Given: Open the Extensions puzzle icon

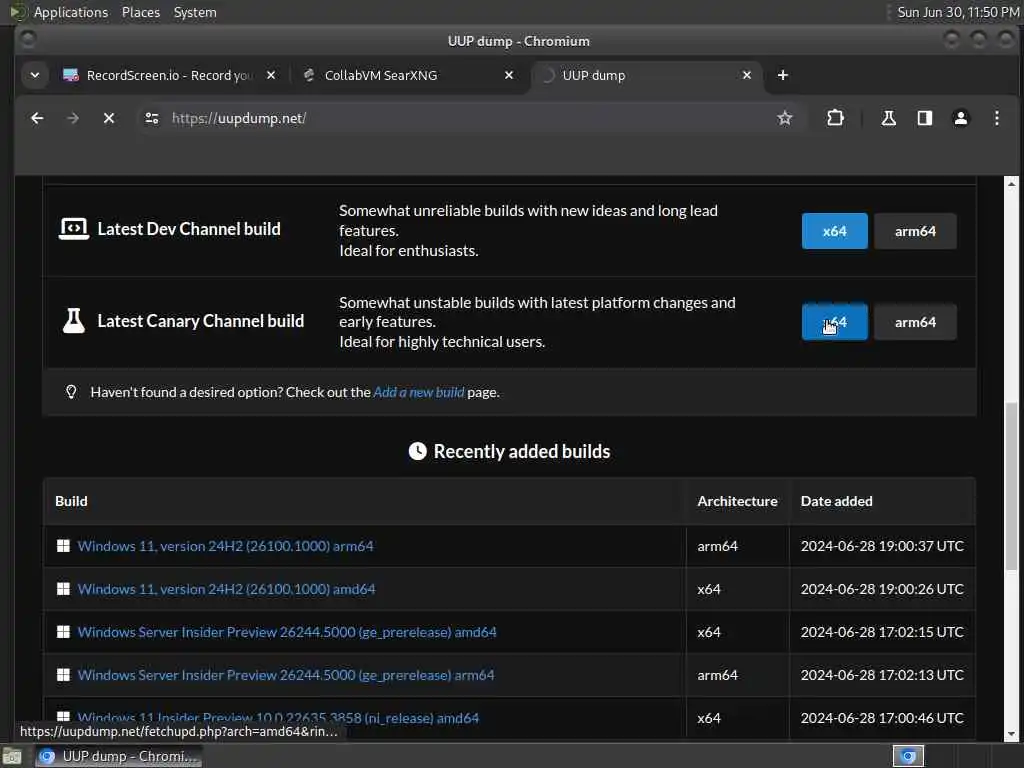Looking at the screenshot, I should 835,118.
